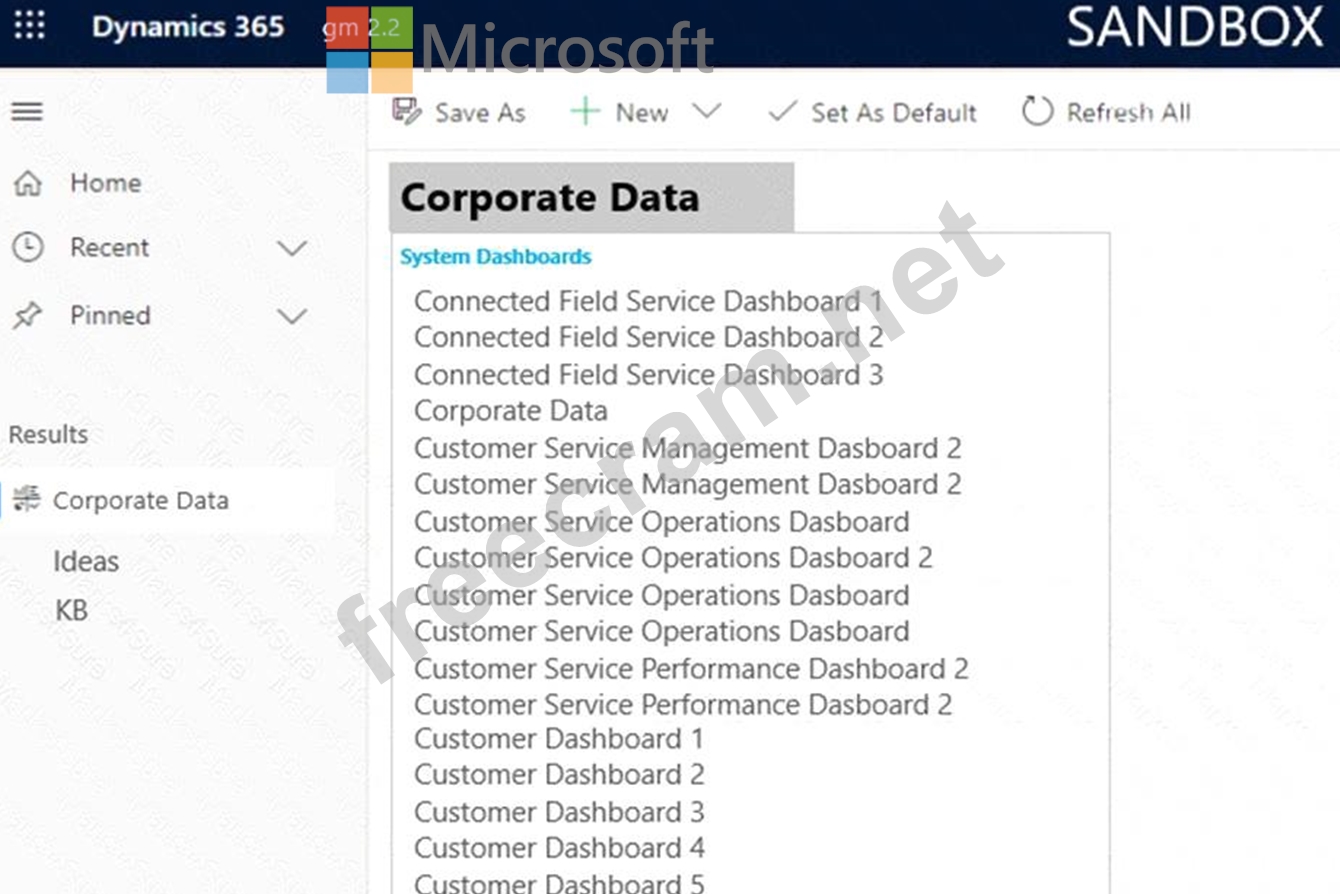Go to Home in sidebar

[105, 183]
